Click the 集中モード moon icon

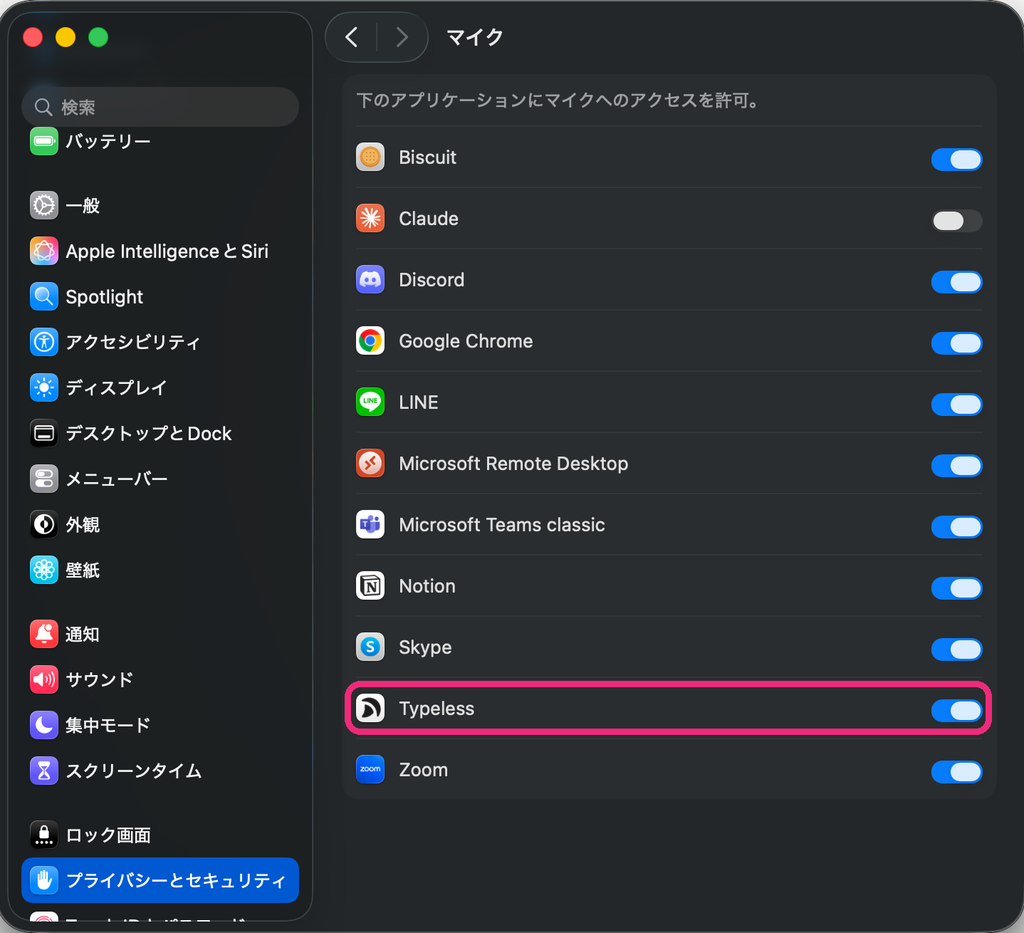point(44,725)
